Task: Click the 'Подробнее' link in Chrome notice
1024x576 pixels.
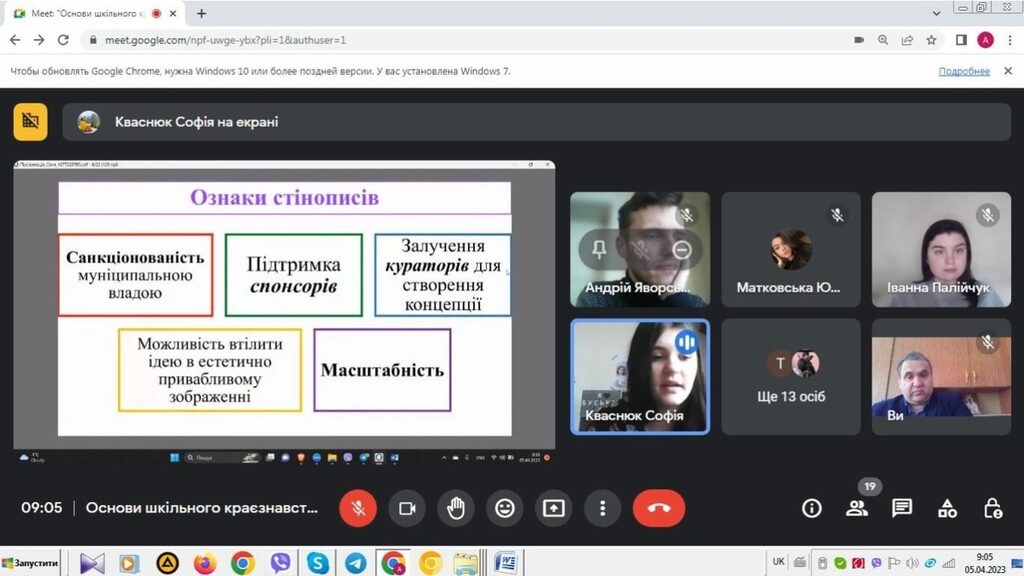Action: [964, 71]
